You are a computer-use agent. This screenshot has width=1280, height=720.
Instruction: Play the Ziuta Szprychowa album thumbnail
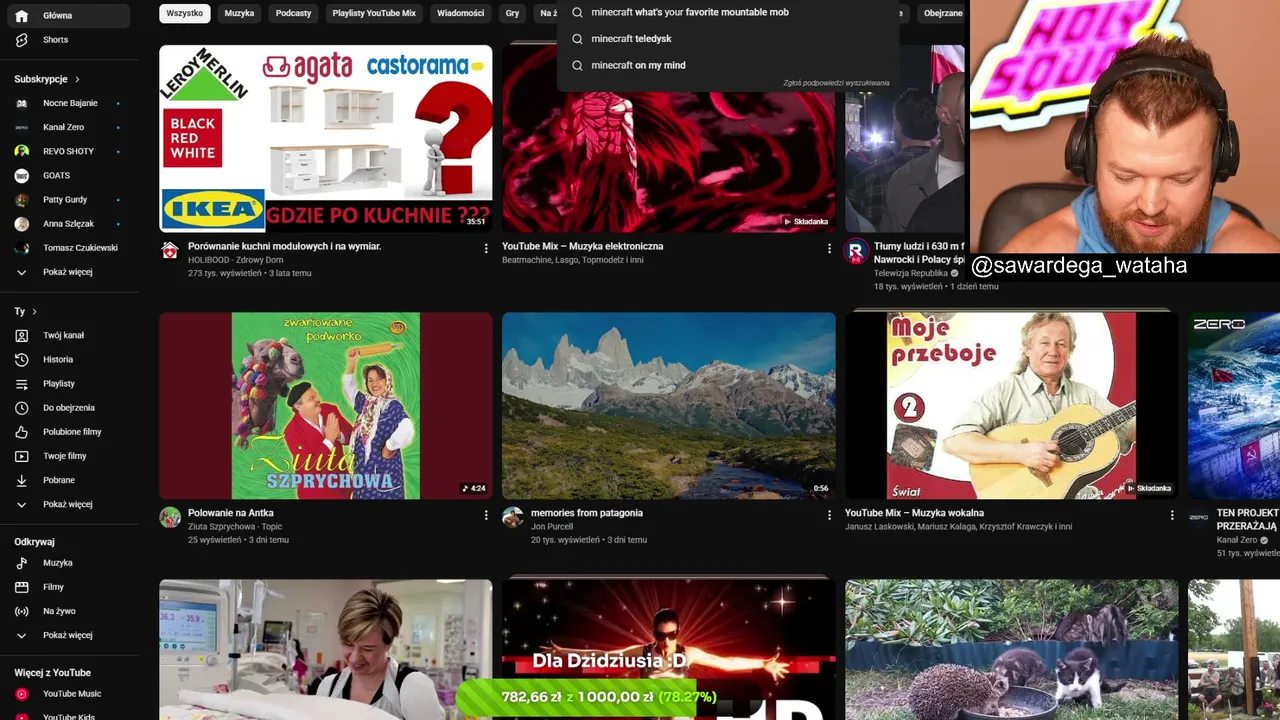pos(326,405)
